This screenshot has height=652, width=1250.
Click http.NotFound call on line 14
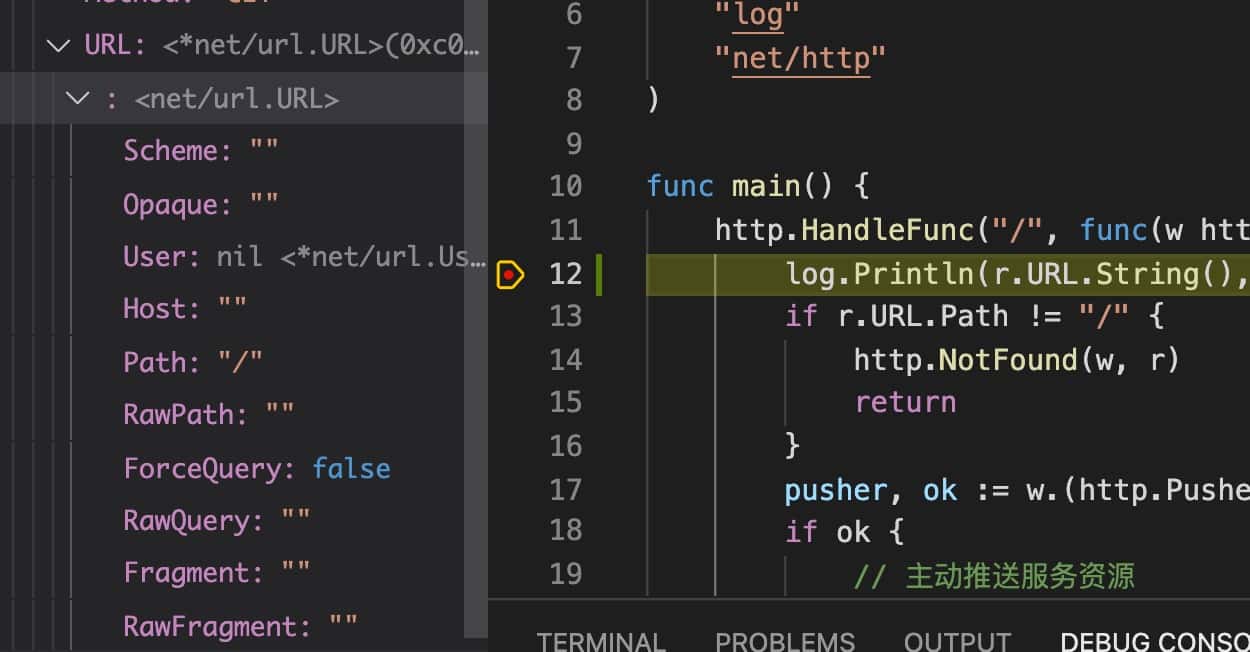(1017, 359)
